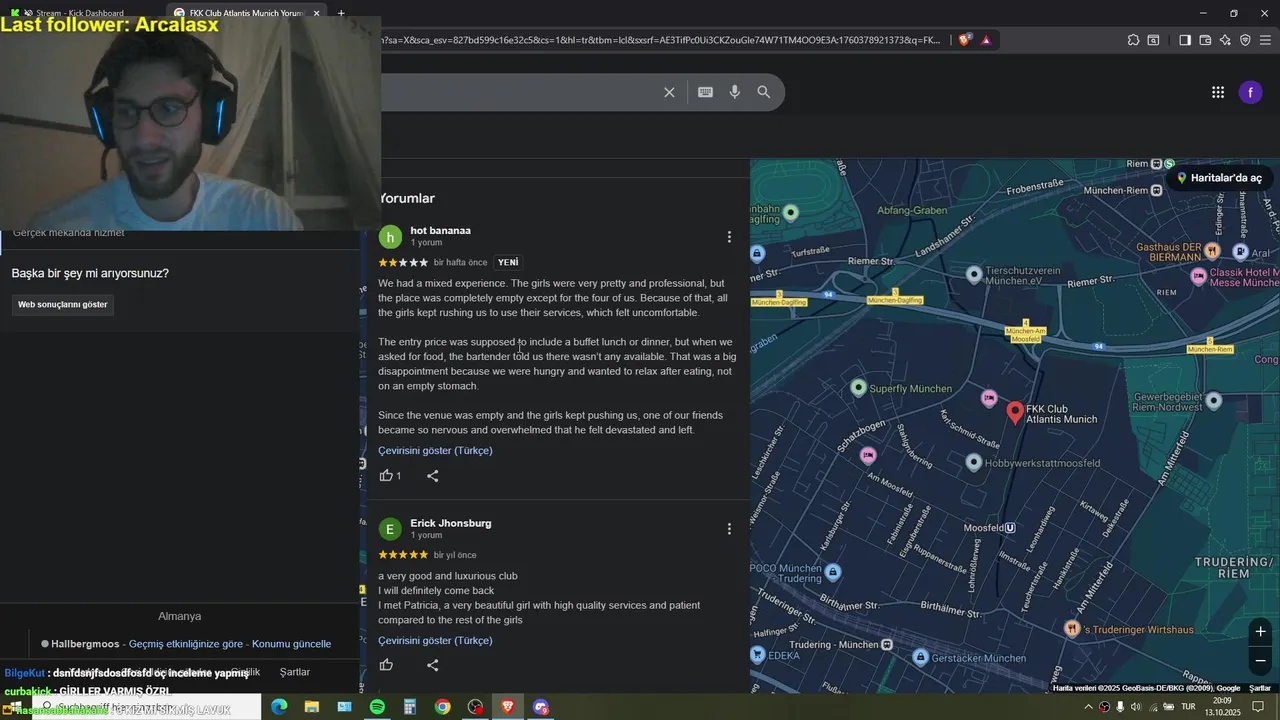Image resolution: width=1280 pixels, height=720 pixels.
Task: Open the Şartlar footer link
Action: [x=295, y=672]
